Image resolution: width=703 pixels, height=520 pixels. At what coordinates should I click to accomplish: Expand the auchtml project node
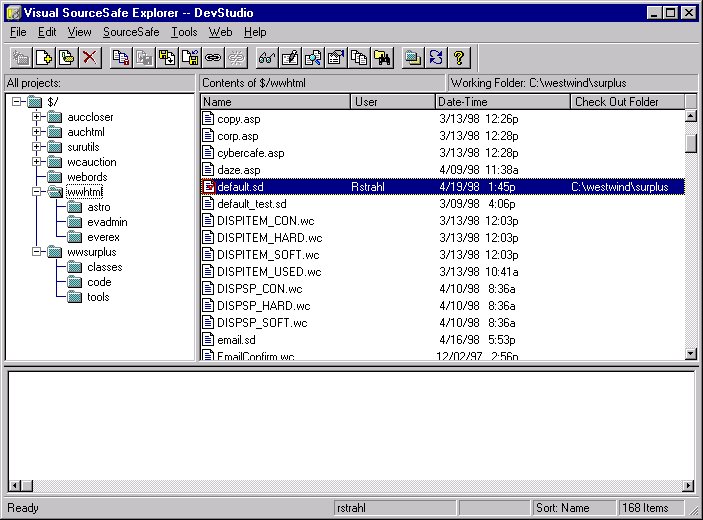pos(37,132)
